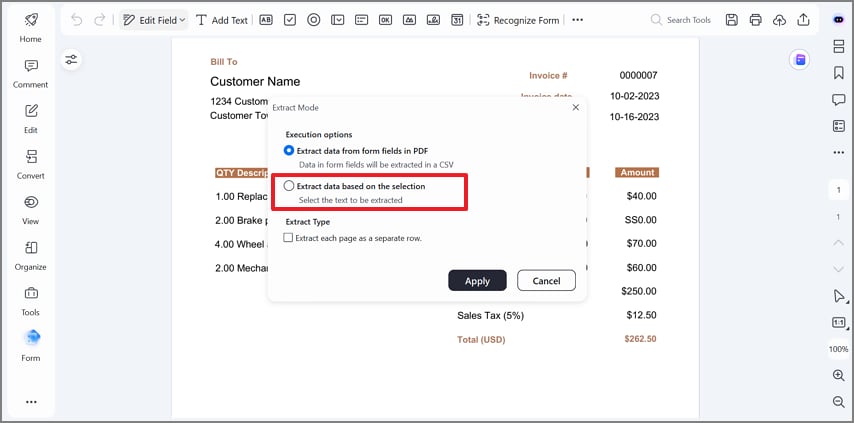Insert a list box form element
Image resolution: width=854 pixels, height=423 pixels.
coord(361,20)
